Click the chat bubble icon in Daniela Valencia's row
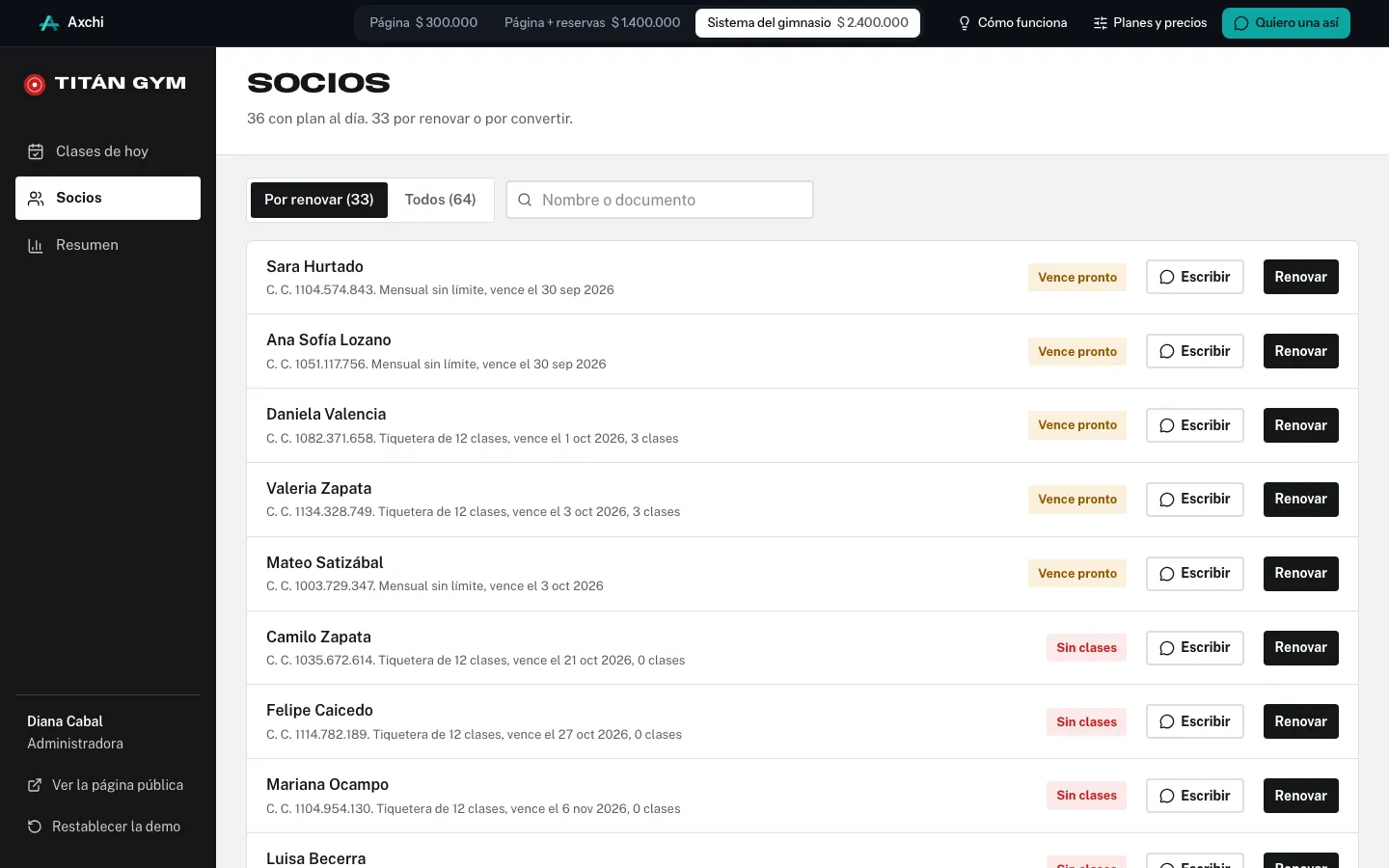This screenshot has width=1389, height=868. (1167, 425)
